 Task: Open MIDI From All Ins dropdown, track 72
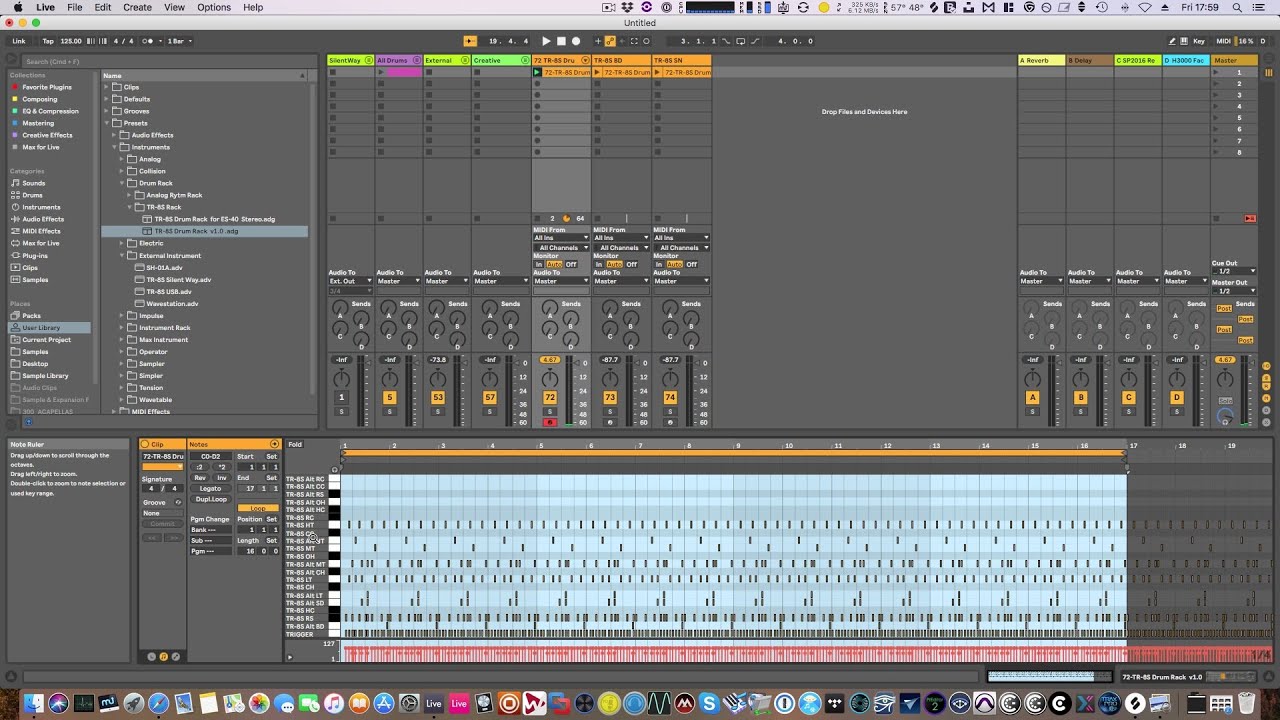click(x=561, y=238)
